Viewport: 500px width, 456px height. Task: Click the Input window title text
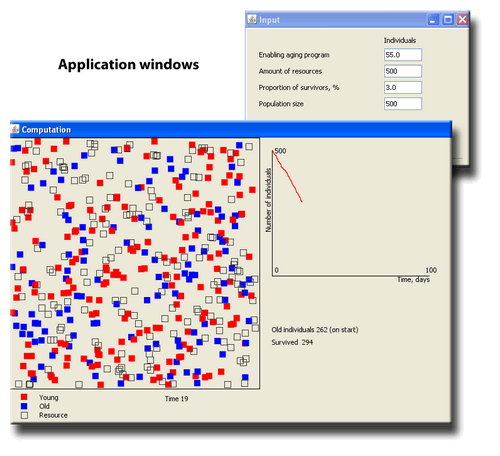269,20
